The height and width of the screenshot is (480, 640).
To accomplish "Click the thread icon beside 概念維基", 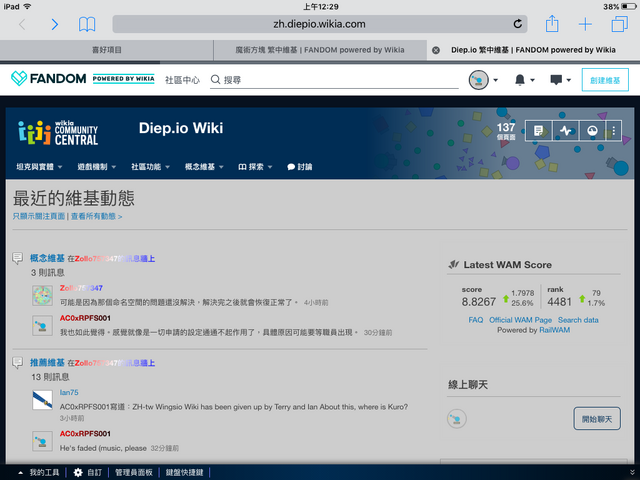I will (x=18, y=258).
